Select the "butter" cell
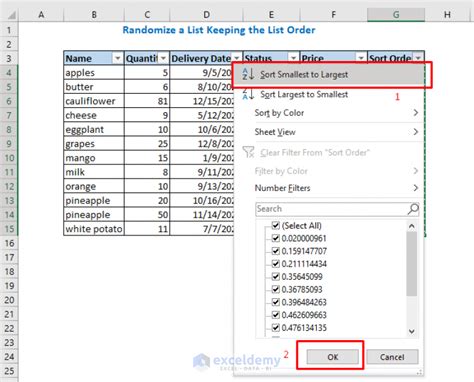The width and height of the screenshot is (474, 382). tap(94, 87)
